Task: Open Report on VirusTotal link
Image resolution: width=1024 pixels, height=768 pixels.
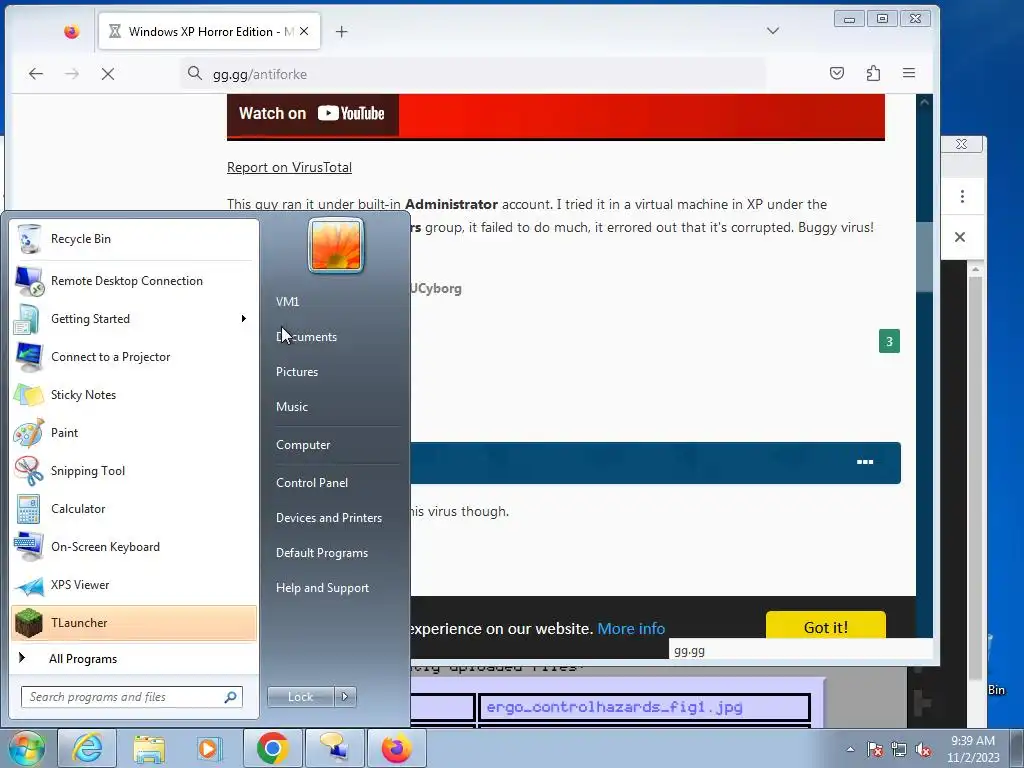Action: [x=289, y=167]
